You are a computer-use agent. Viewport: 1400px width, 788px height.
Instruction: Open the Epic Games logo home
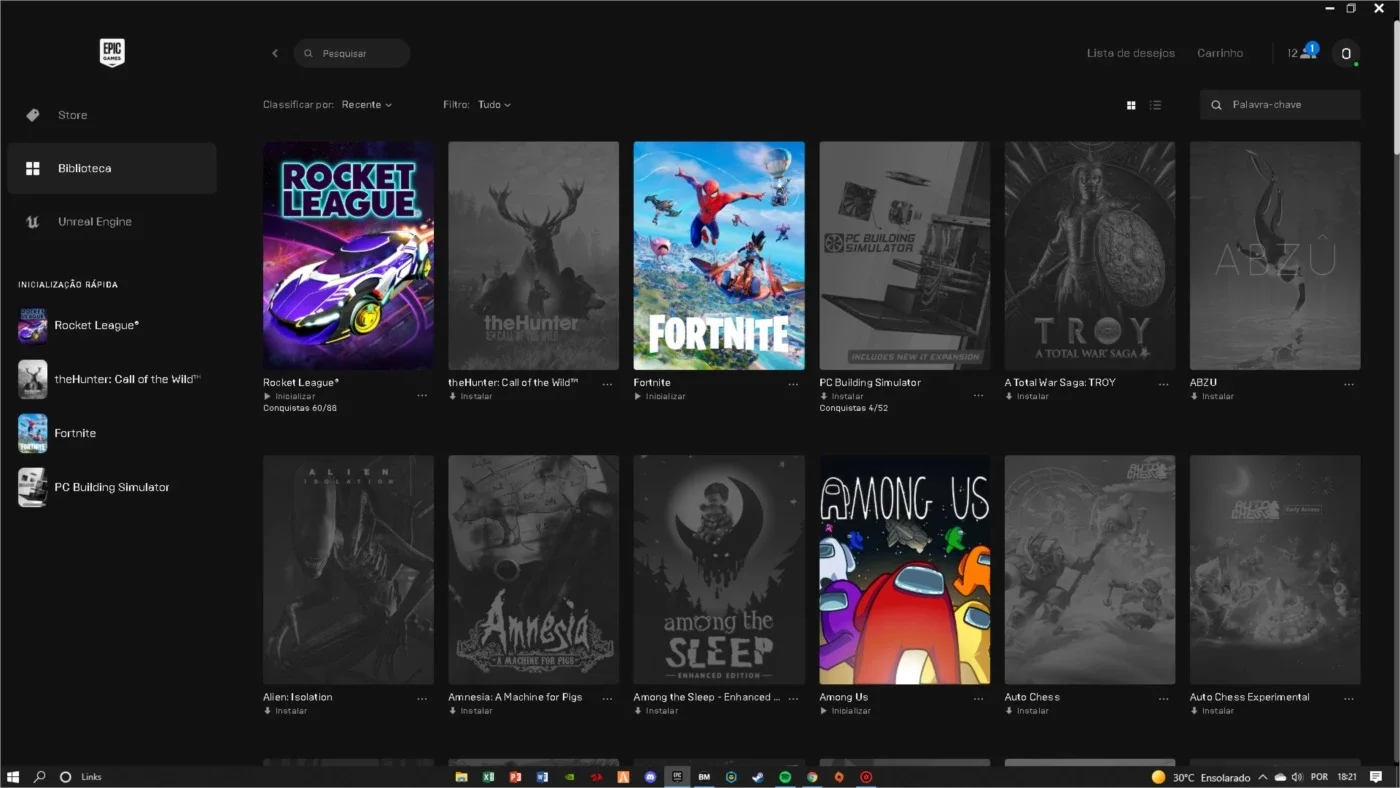pos(112,53)
